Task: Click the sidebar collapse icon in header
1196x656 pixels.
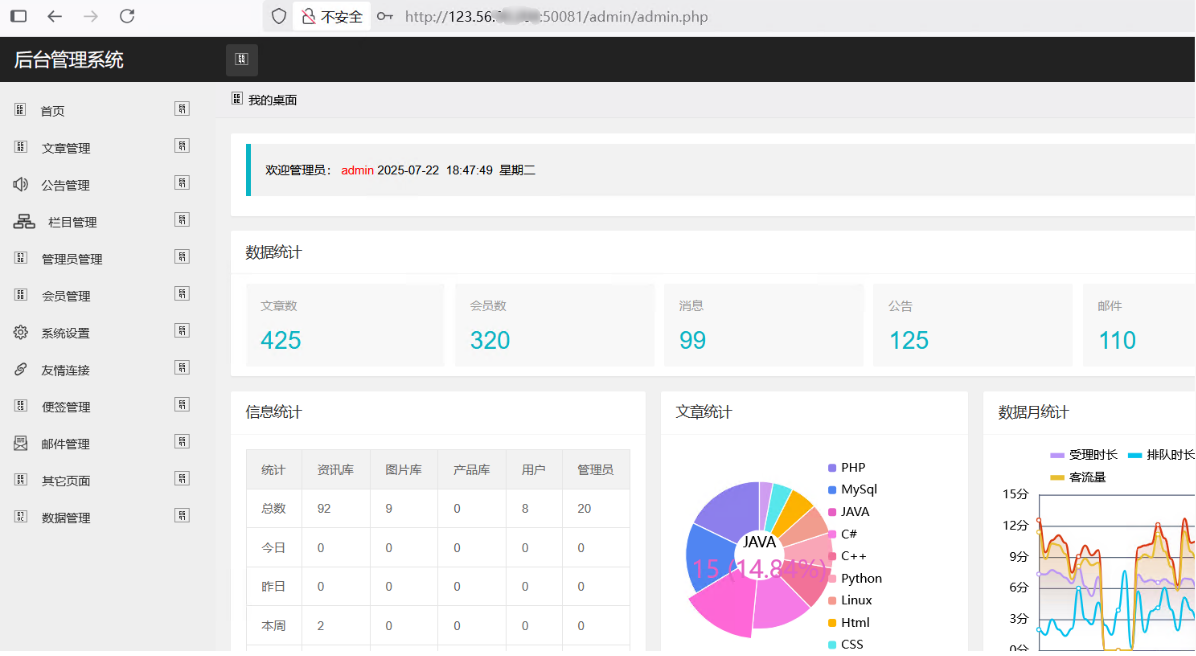Action: [x=241, y=60]
